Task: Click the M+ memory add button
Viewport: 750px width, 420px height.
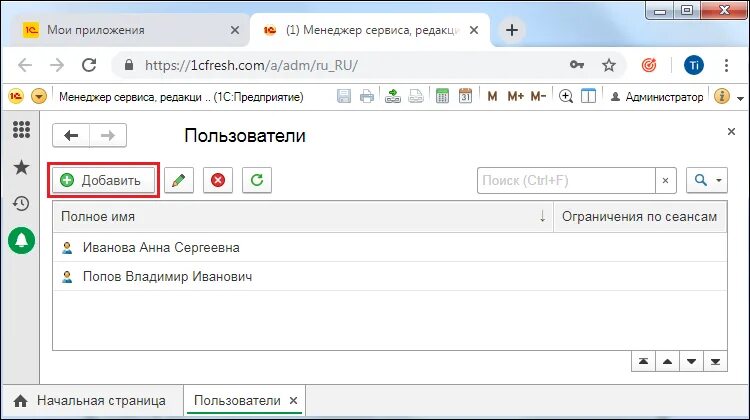Action: [516, 97]
